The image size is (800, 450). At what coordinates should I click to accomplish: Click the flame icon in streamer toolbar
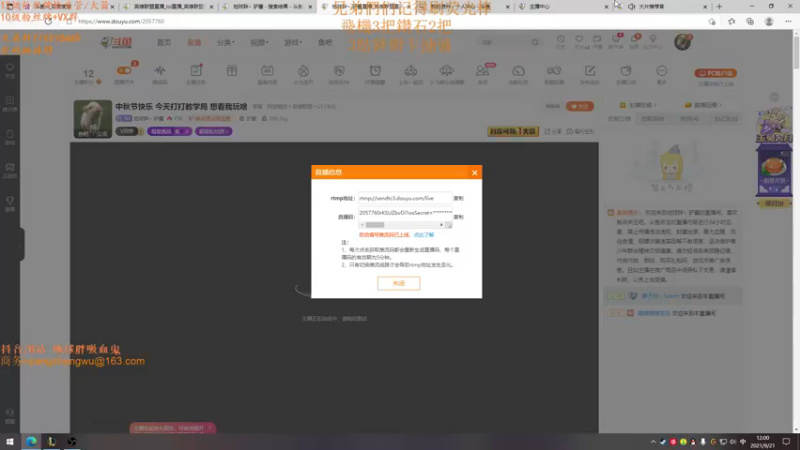point(303,71)
